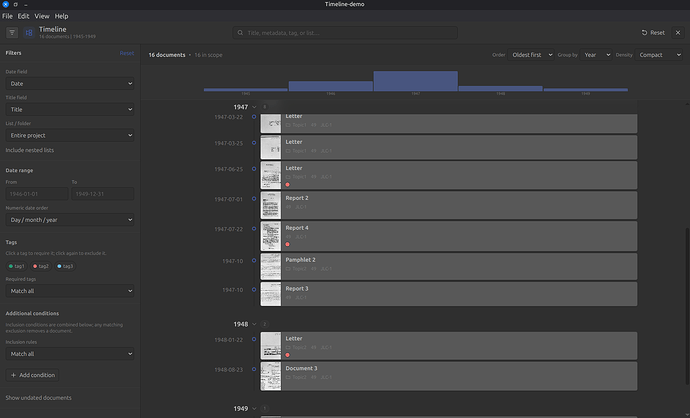690x418 pixels.
Task: Click the timeline dot for 1948-08-23
Action: coord(254,369)
